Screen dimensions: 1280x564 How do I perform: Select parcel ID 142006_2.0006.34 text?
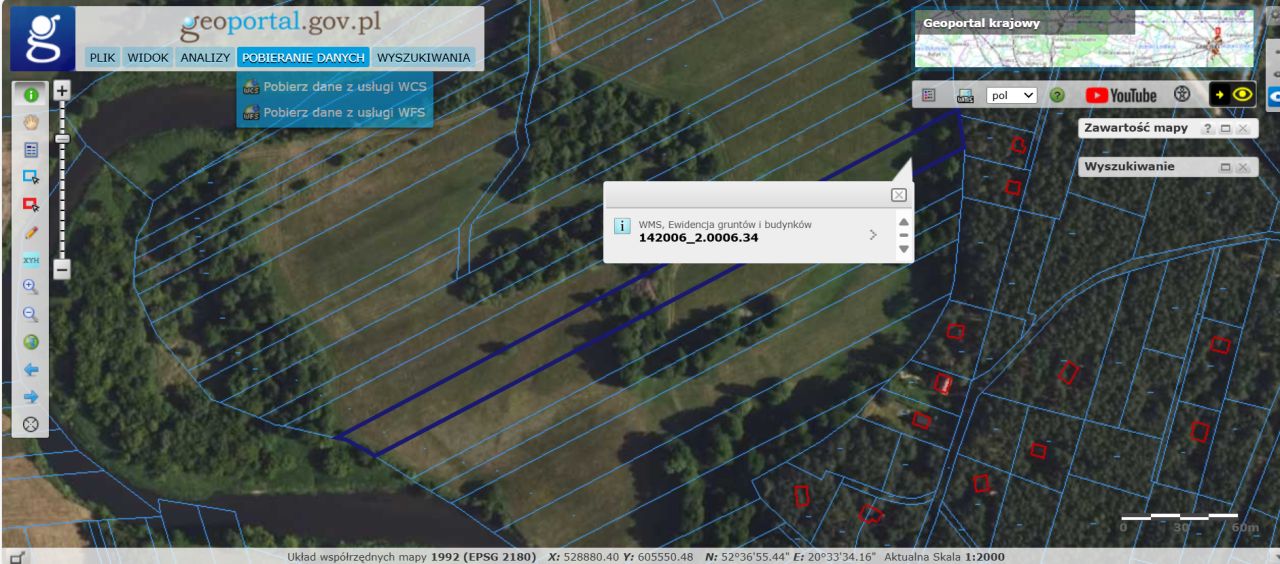(698, 238)
